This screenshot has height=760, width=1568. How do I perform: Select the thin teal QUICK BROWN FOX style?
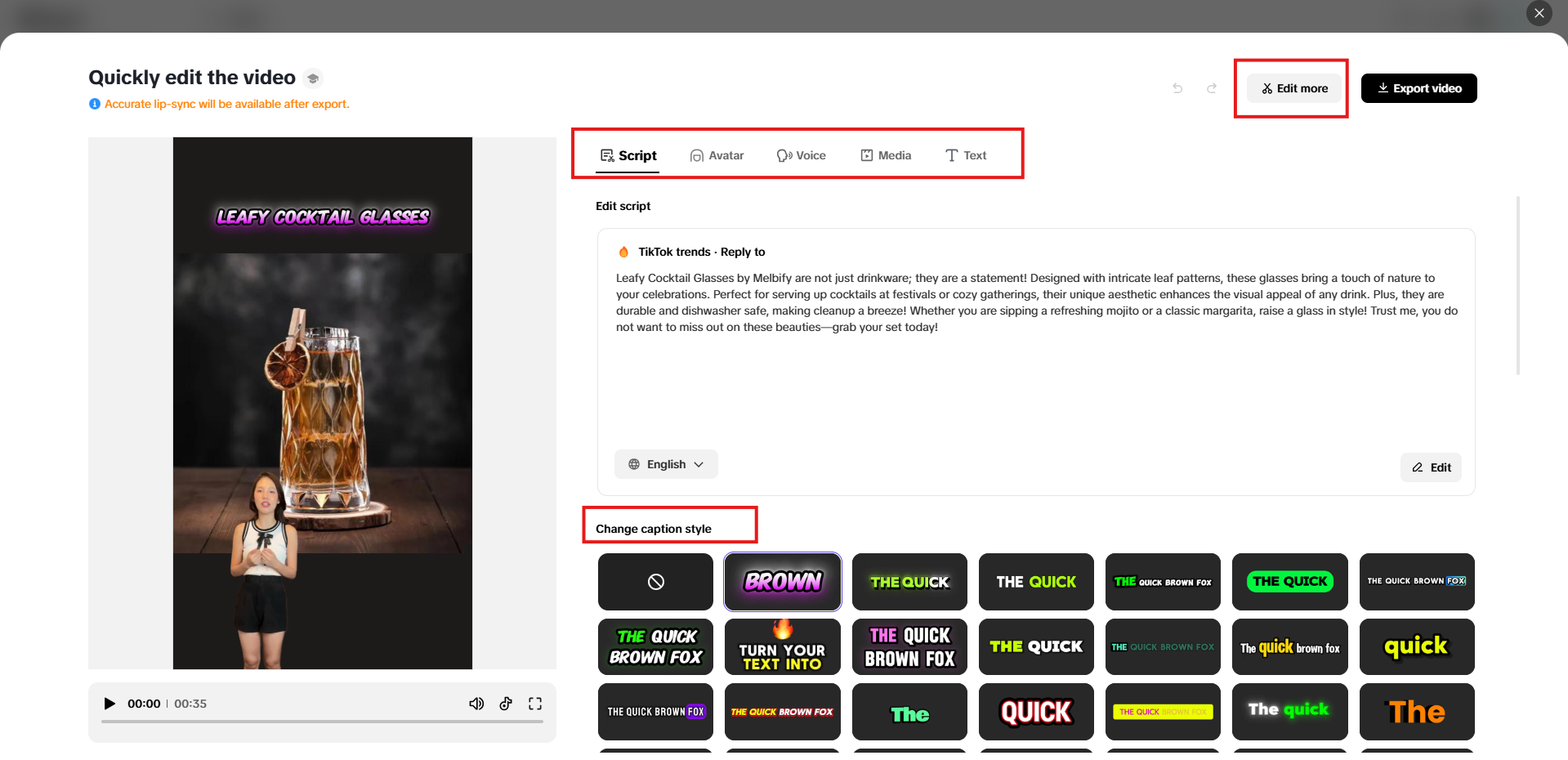(x=1163, y=646)
